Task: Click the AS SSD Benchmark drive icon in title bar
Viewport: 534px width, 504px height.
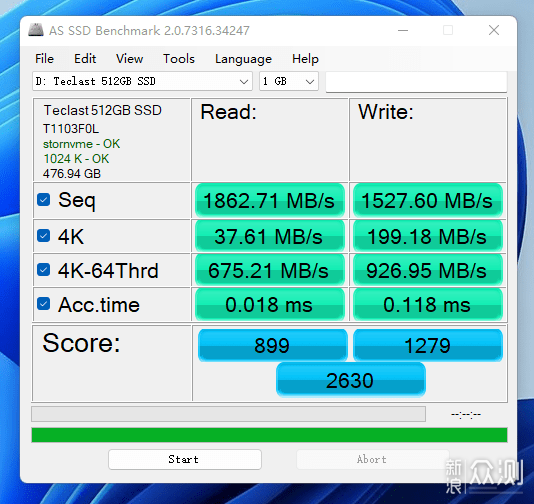Action: pyautogui.click(x=35, y=30)
